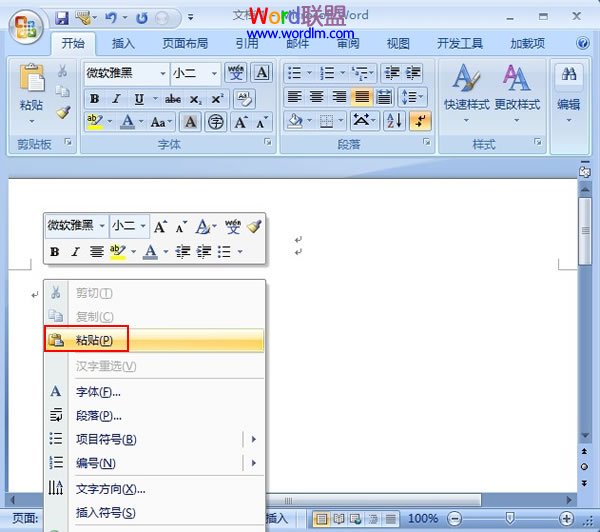Click Format Painter brush in mini toolbar
The height and width of the screenshot is (532, 600).
(x=254, y=227)
